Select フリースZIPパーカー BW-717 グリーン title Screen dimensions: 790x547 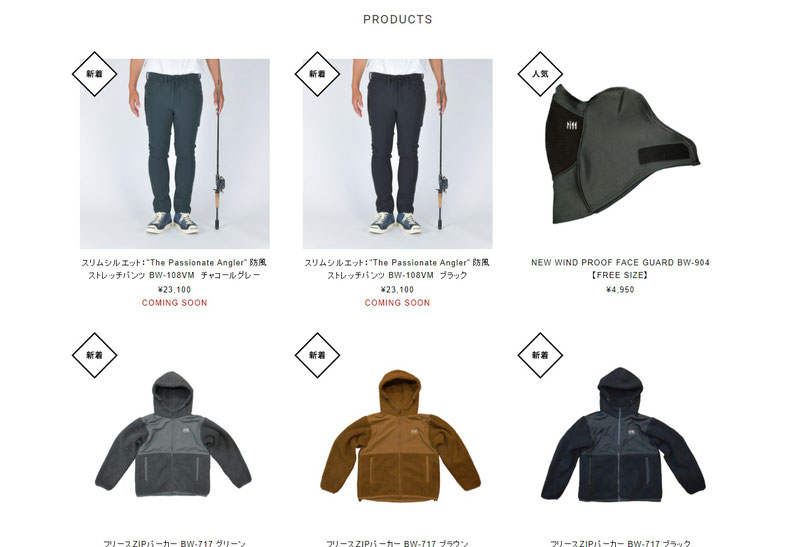click(x=174, y=543)
